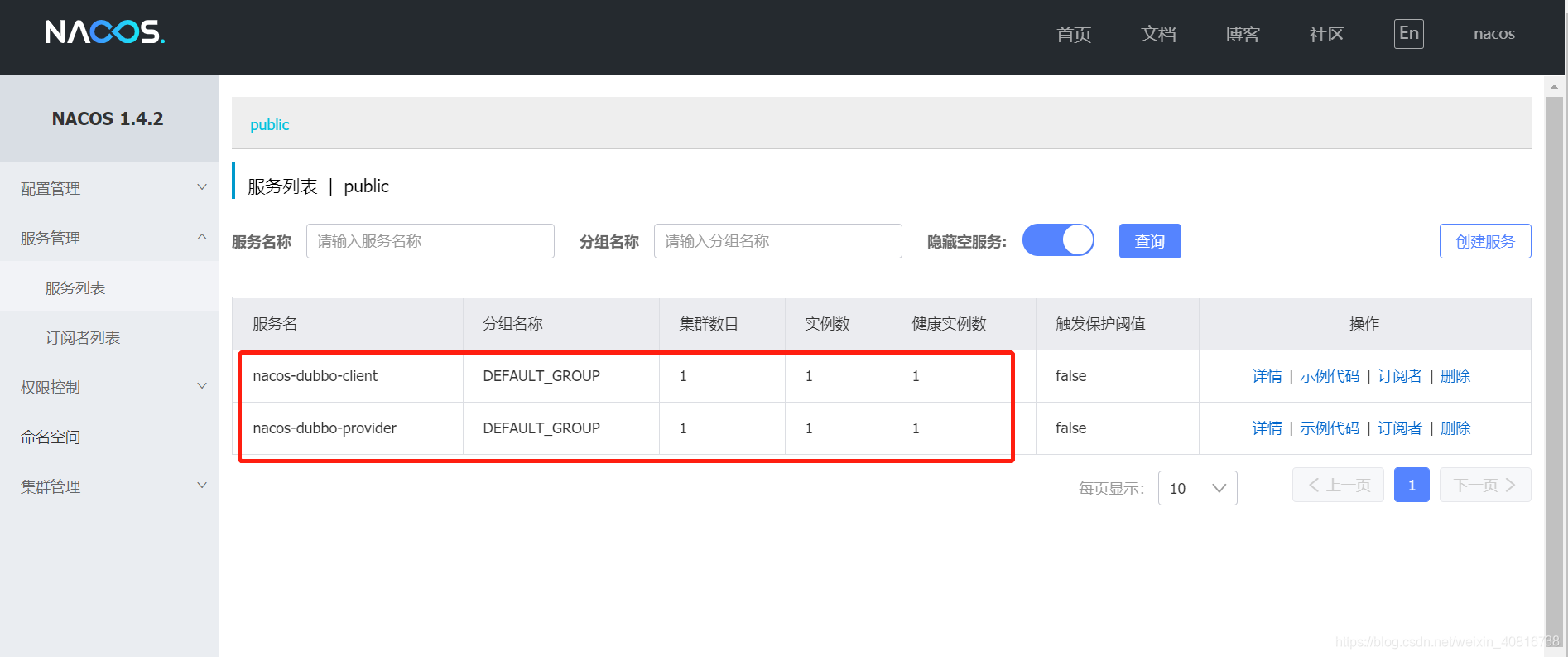Click false in the nacos-dubbo-provider row

click(x=1070, y=428)
